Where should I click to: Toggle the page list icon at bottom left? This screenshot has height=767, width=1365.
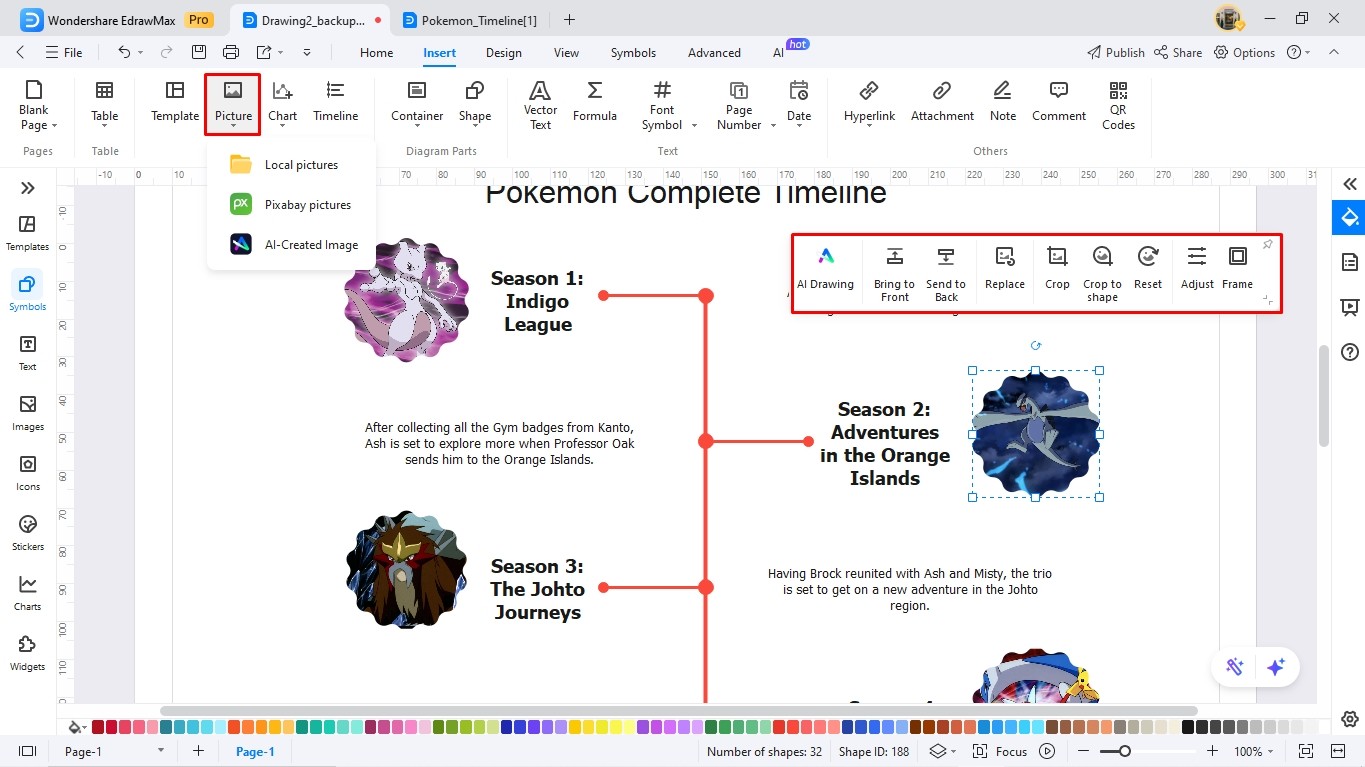pos(28,751)
